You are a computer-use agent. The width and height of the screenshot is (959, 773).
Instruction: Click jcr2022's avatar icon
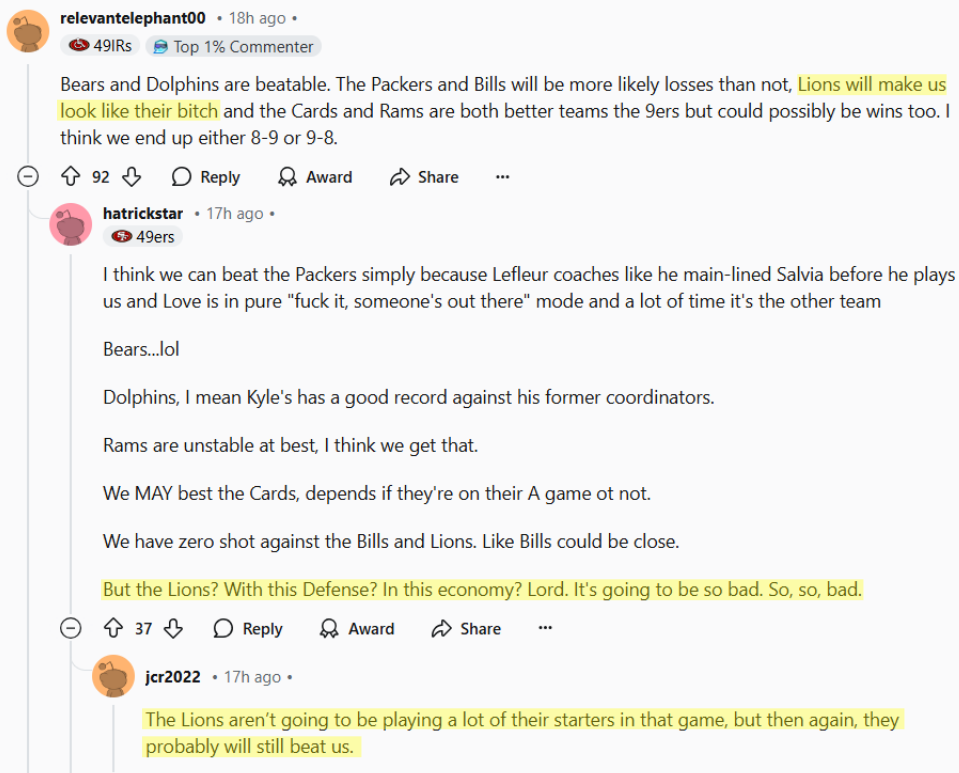point(113,678)
